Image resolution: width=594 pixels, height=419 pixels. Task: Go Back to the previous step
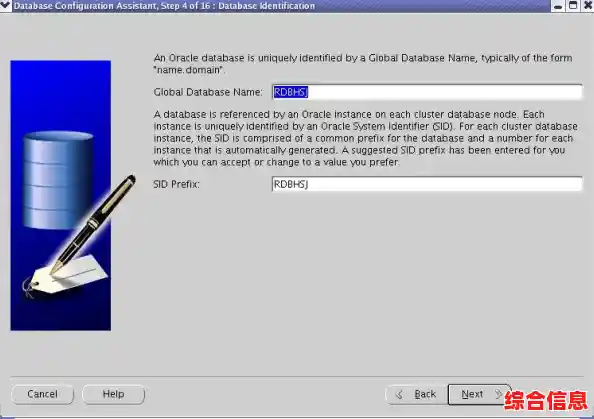pyautogui.click(x=416, y=394)
